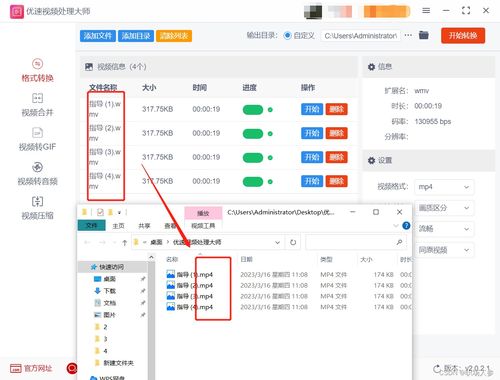Select 播放 contextual tab

(x=203, y=213)
